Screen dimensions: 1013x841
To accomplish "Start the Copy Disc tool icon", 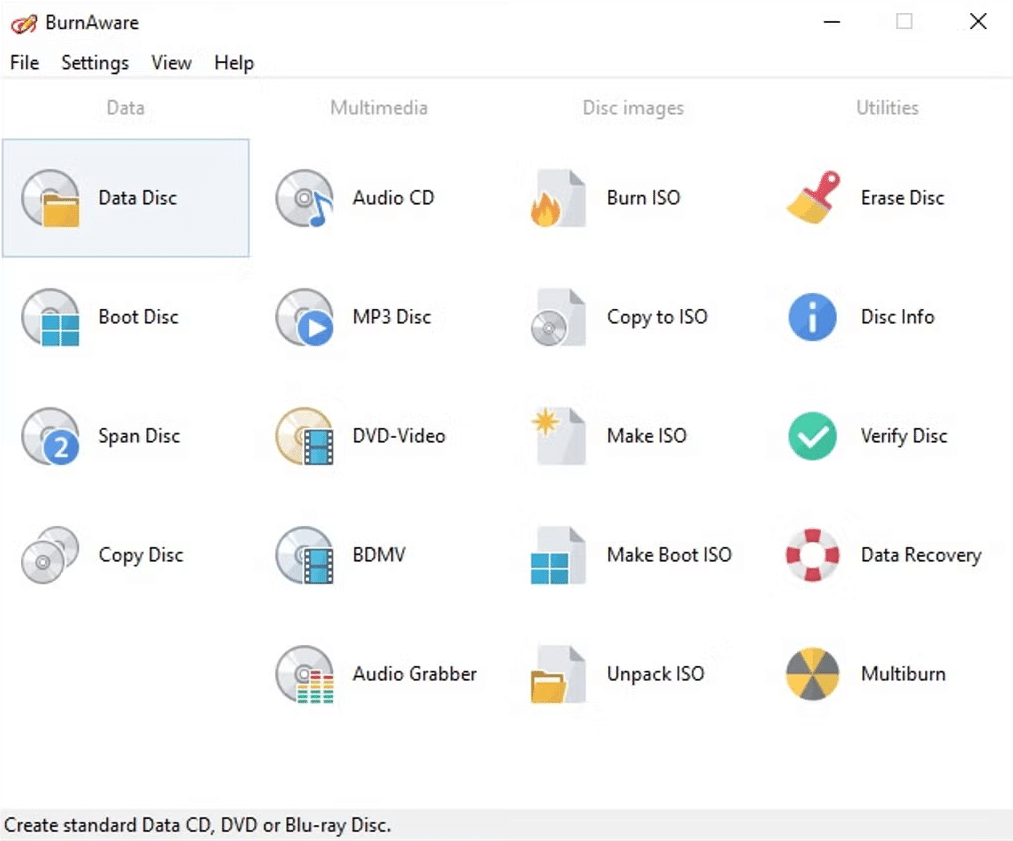I will [50, 555].
